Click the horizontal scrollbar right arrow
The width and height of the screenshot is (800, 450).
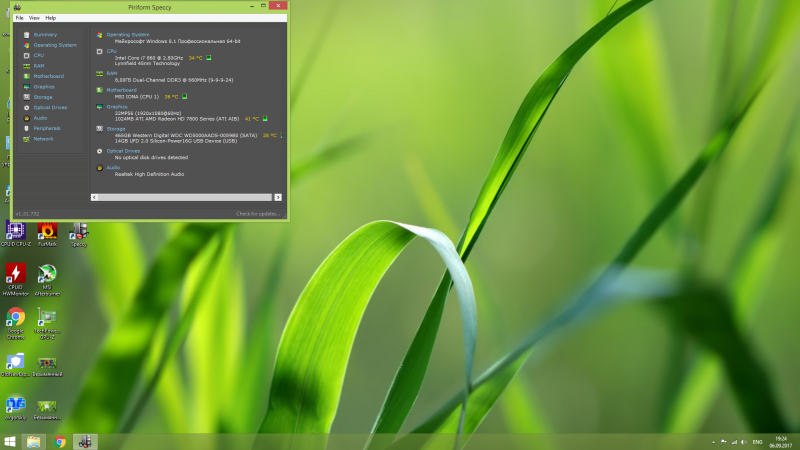click(x=278, y=196)
